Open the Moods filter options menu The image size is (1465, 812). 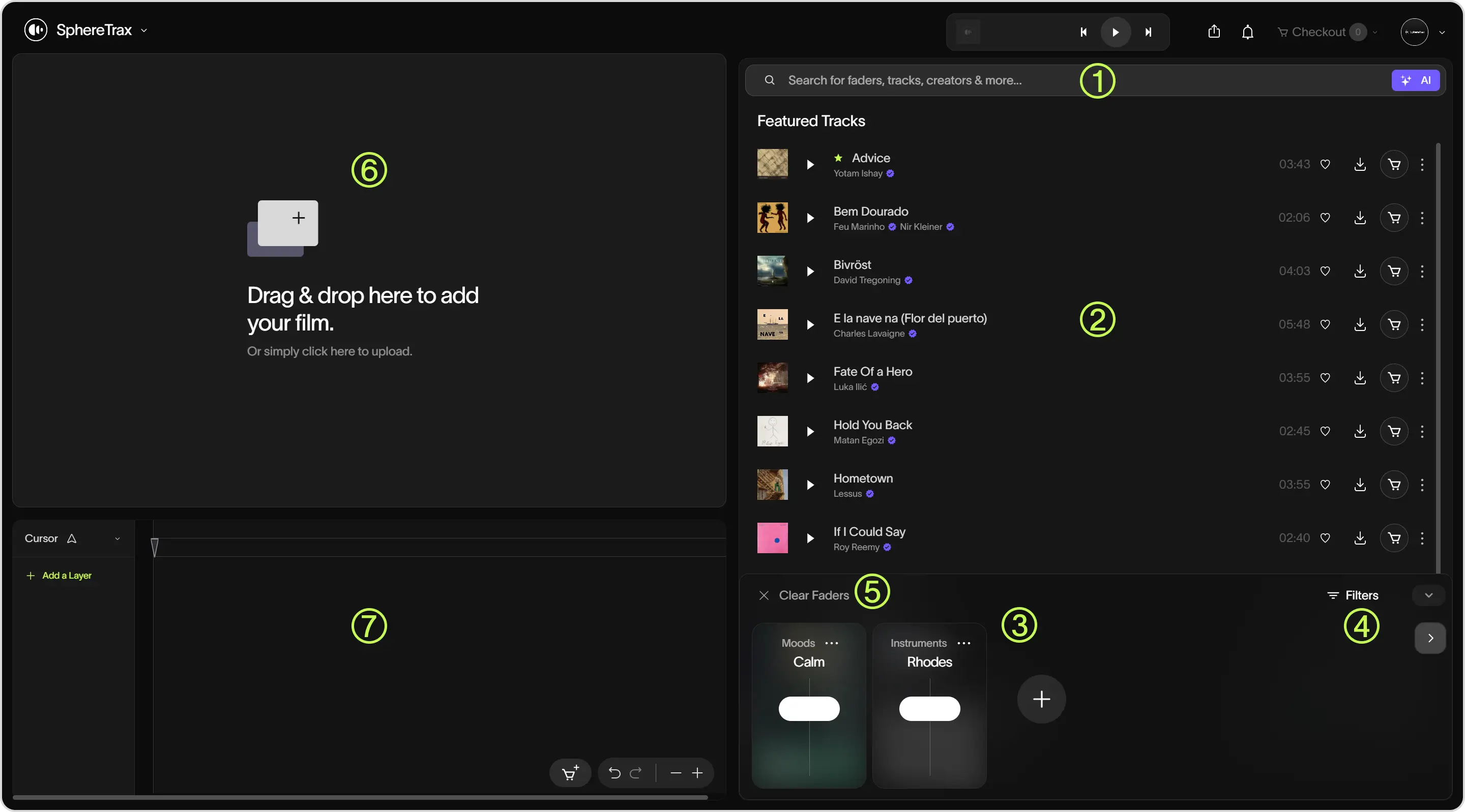coord(832,643)
